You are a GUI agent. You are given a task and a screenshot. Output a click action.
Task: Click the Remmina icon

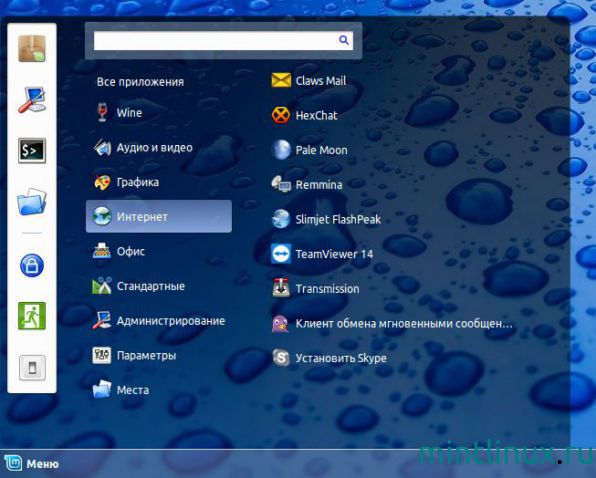(x=281, y=184)
